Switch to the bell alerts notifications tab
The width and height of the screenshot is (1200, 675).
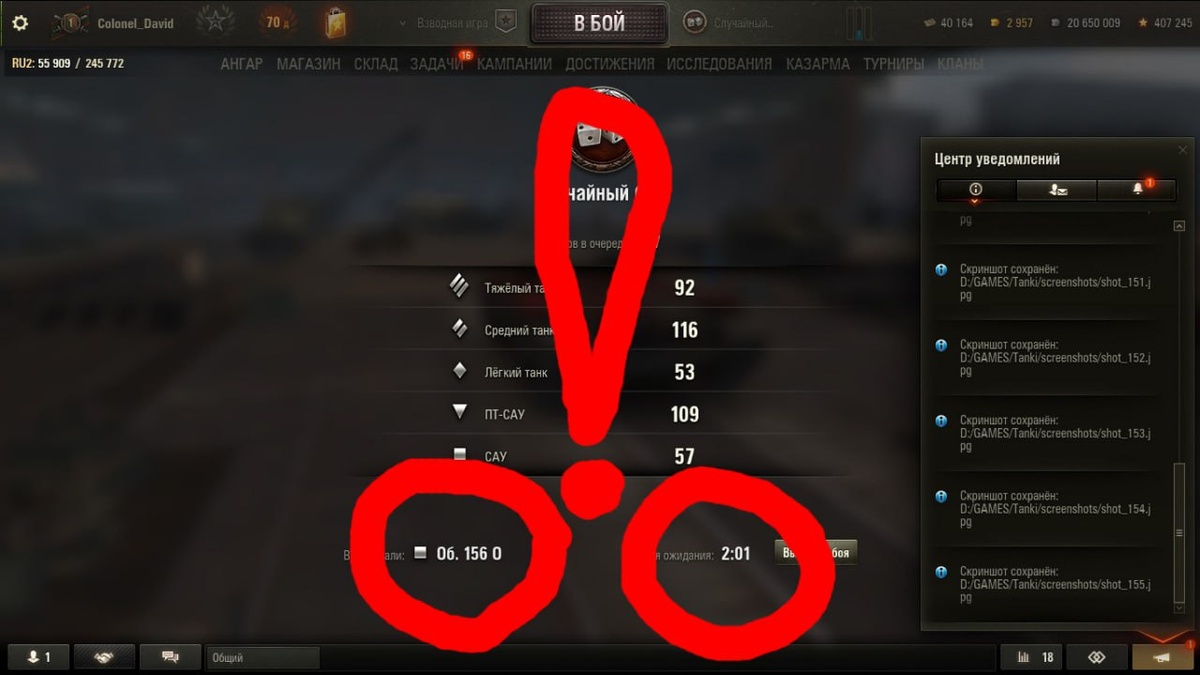click(x=1138, y=189)
